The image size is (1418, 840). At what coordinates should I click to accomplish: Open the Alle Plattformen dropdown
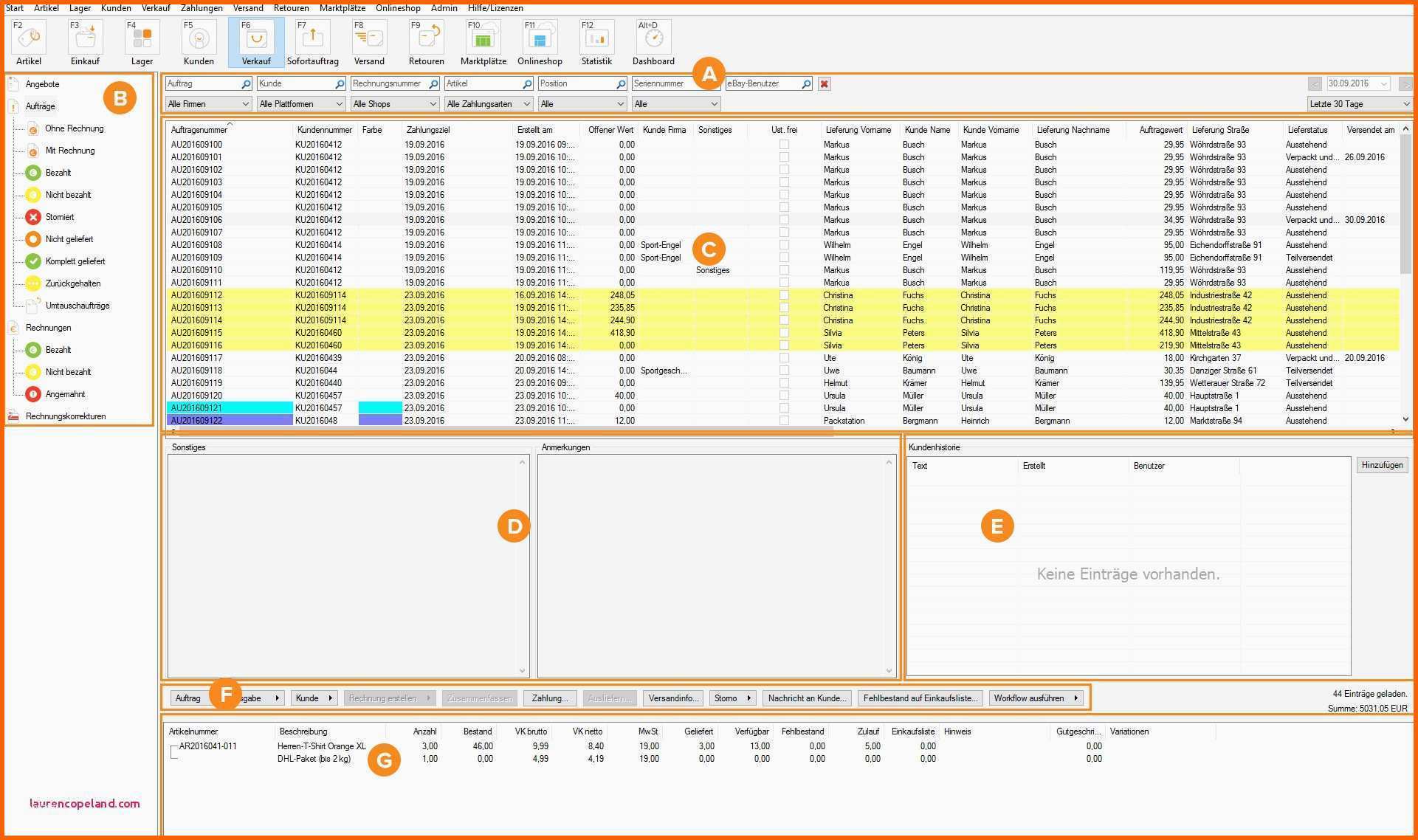(301, 104)
